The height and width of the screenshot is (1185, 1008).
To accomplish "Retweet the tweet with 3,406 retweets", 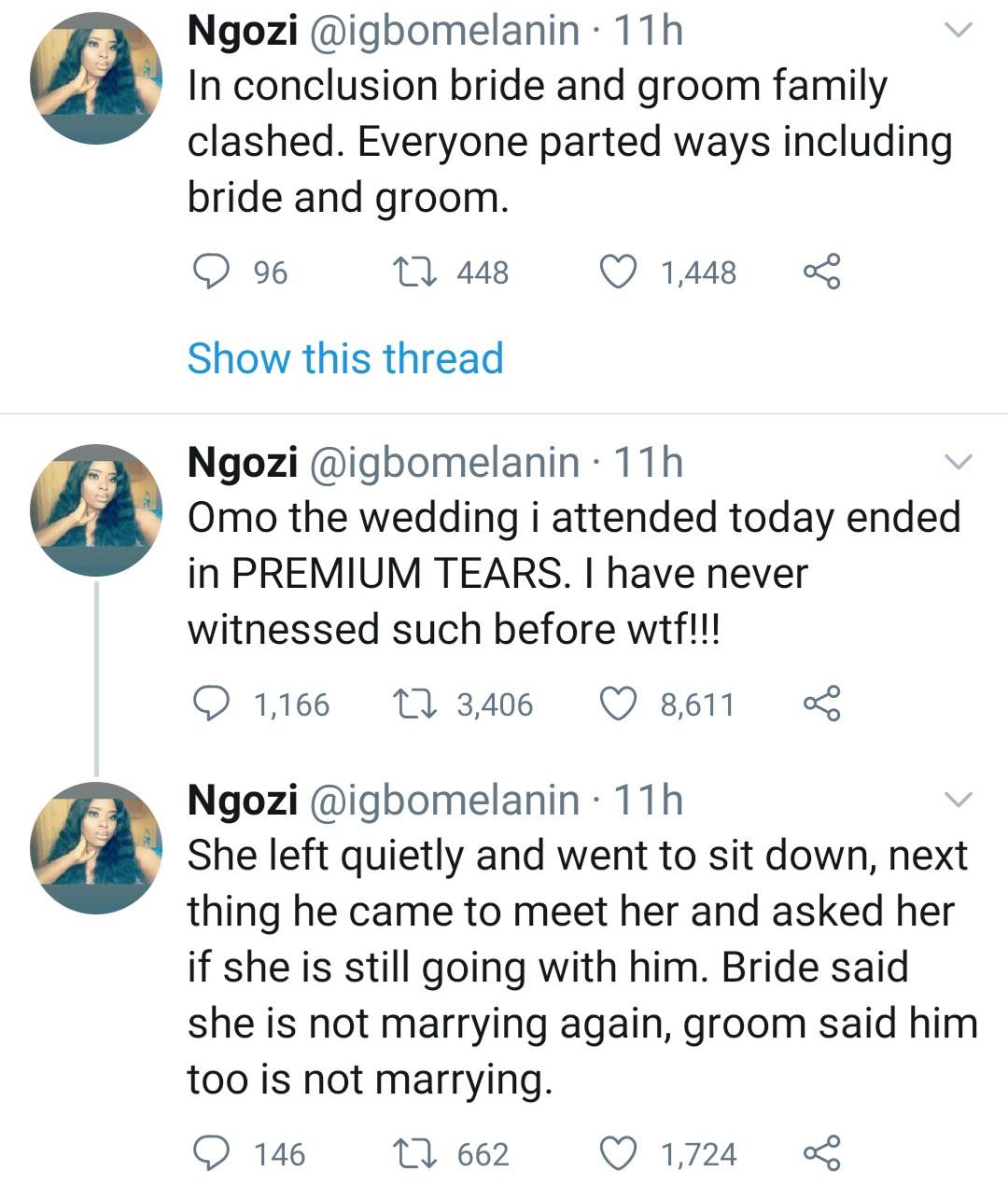I will pos(408,704).
